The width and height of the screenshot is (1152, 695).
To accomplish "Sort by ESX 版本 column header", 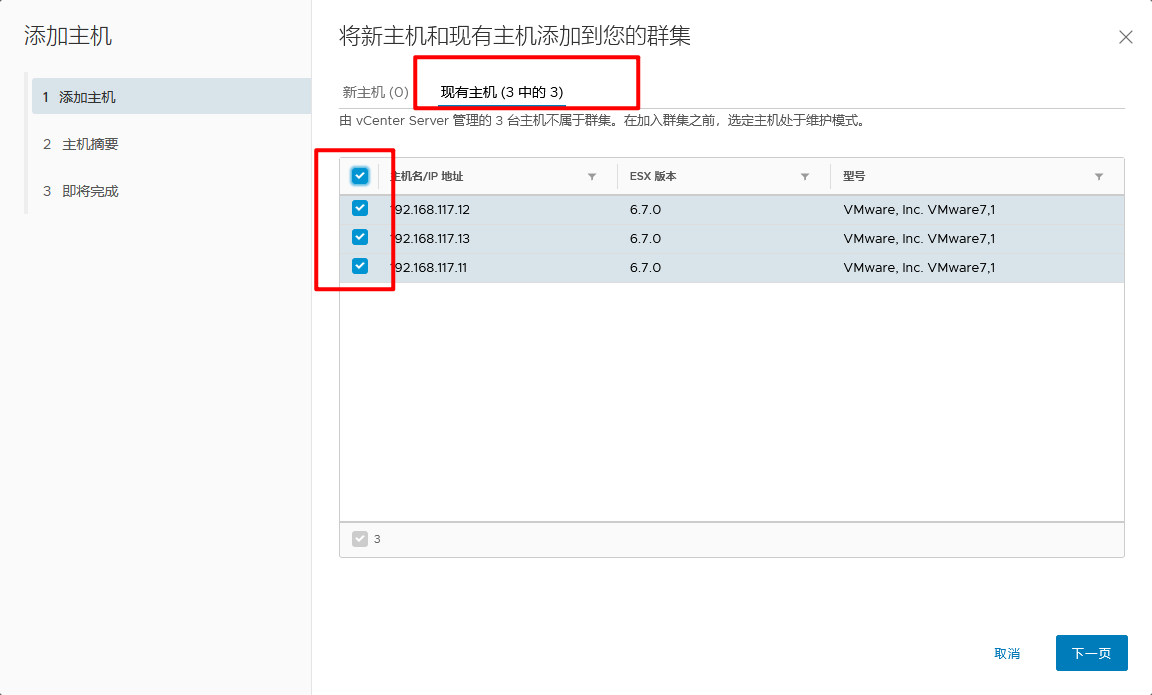I will pos(653,177).
